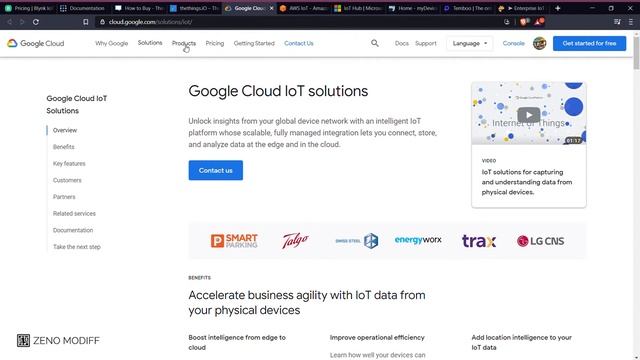The image size is (640, 360).
Task: Select Overview in the sidebar
Action: [65, 130]
